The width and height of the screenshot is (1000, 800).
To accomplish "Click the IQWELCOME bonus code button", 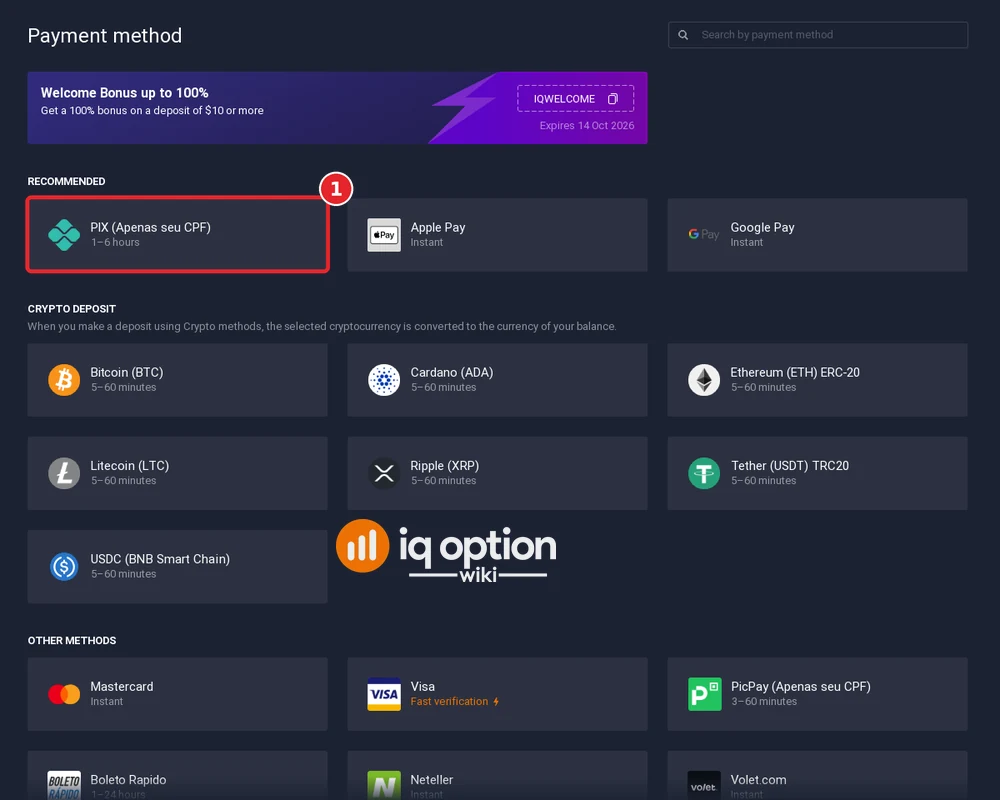I will click(575, 99).
